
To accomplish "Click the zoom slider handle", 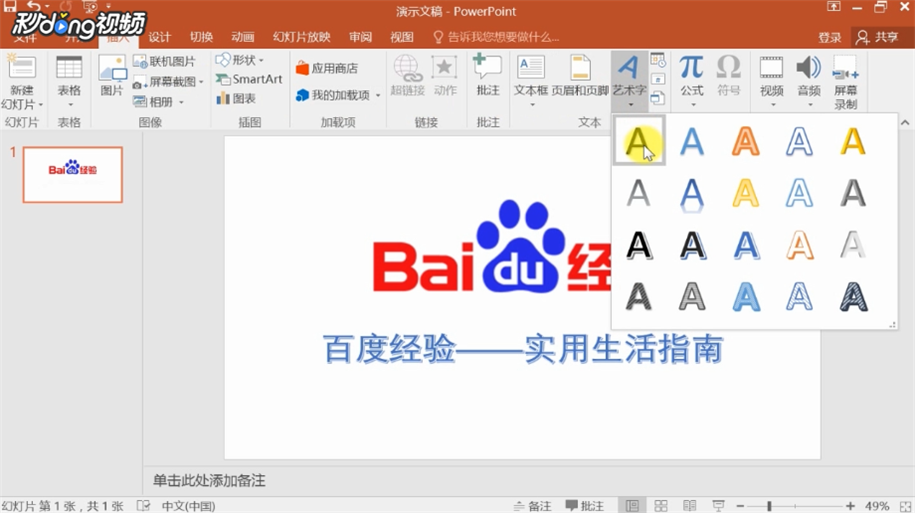I will [769, 506].
